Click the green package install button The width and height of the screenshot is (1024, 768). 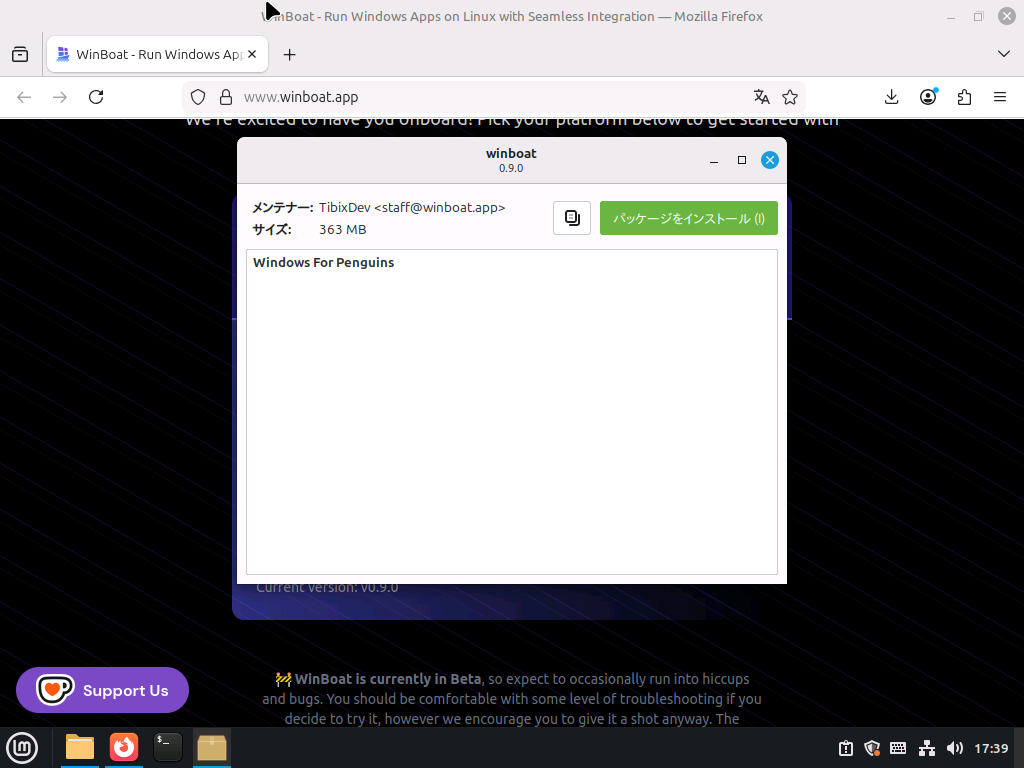click(688, 218)
